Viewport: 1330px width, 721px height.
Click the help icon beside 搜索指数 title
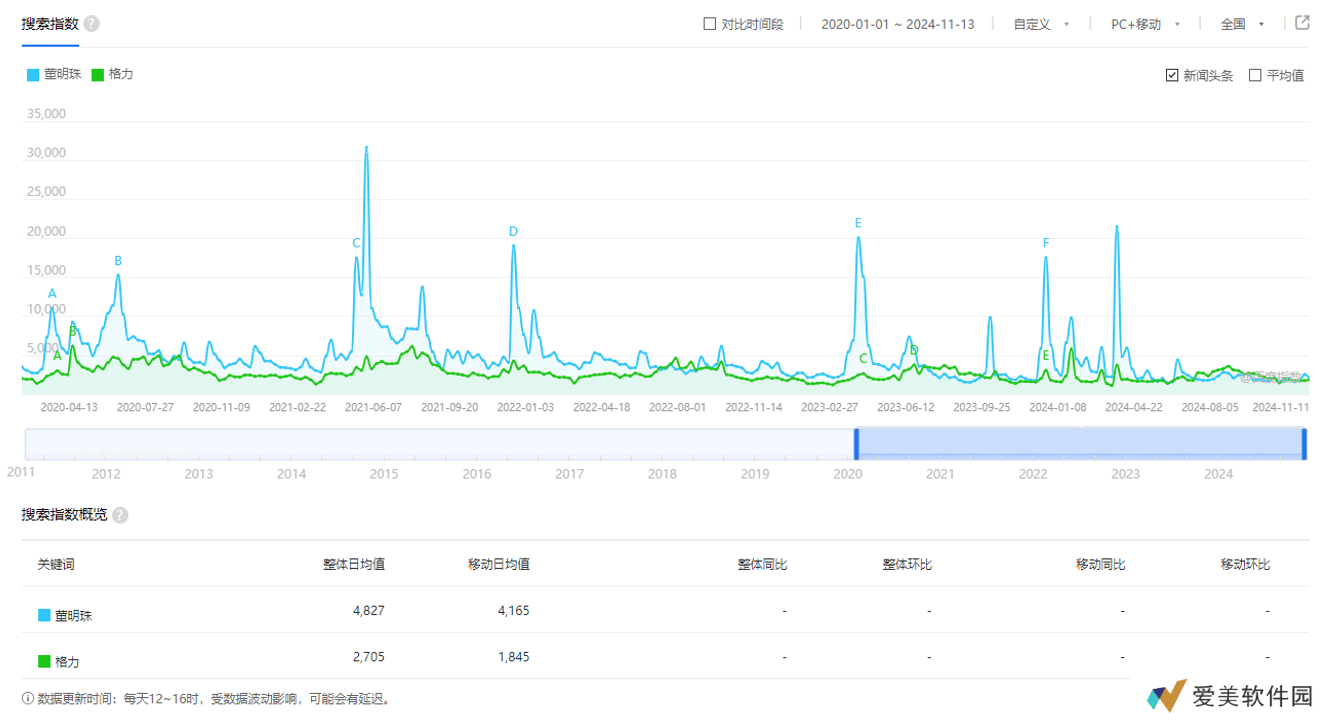[x=92, y=24]
